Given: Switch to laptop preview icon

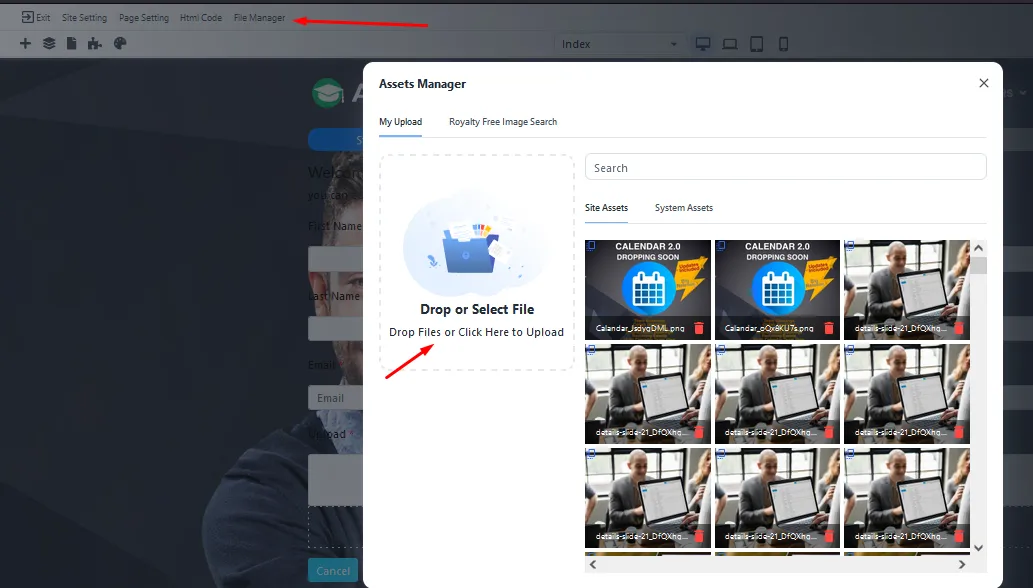Looking at the screenshot, I should (x=730, y=44).
